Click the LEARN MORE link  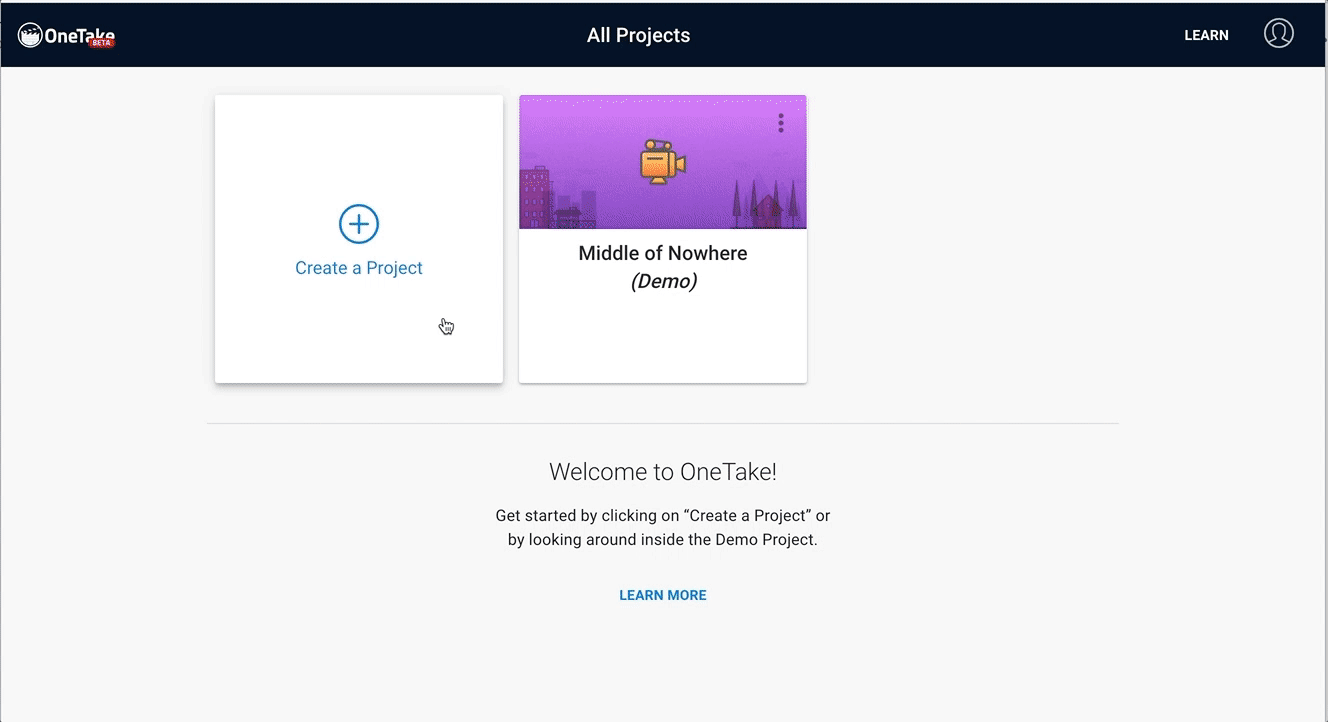(663, 595)
